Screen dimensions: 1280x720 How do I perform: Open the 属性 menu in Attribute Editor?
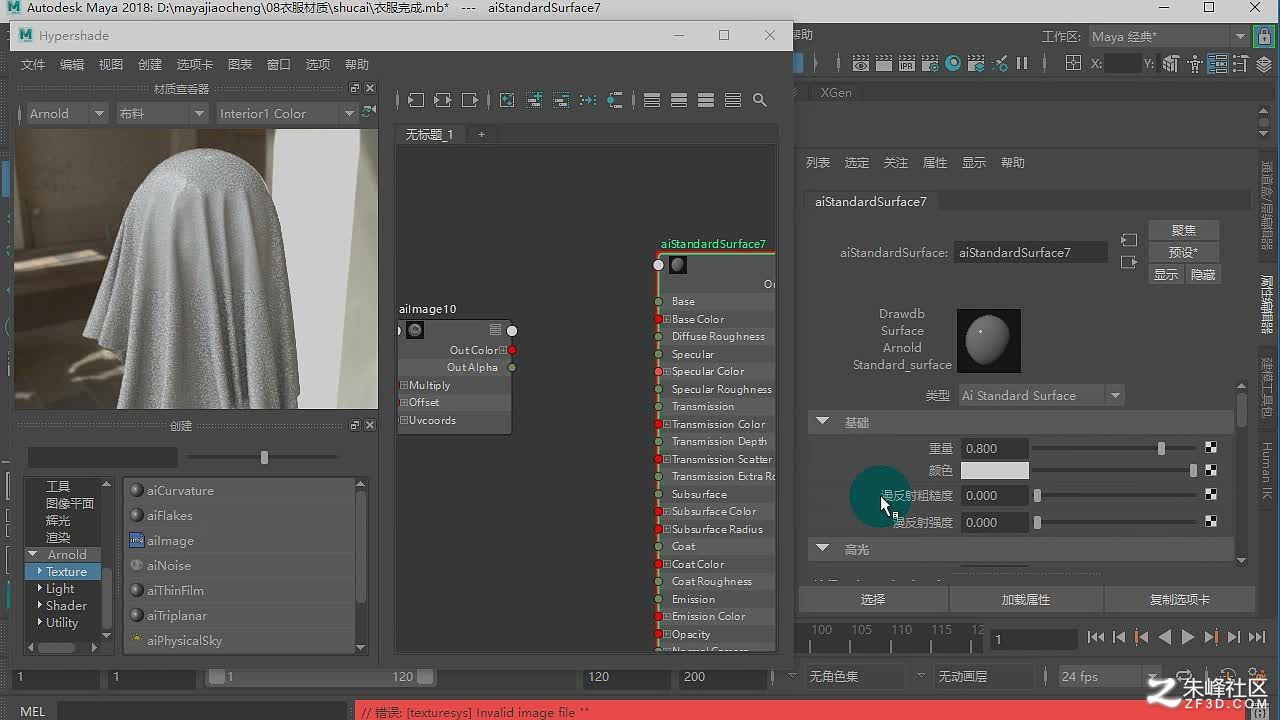935,162
